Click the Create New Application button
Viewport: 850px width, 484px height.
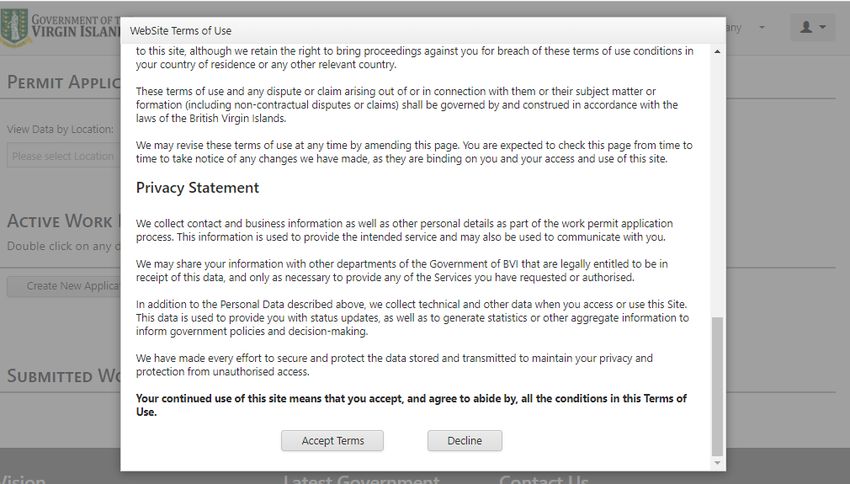click(x=63, y=286)
